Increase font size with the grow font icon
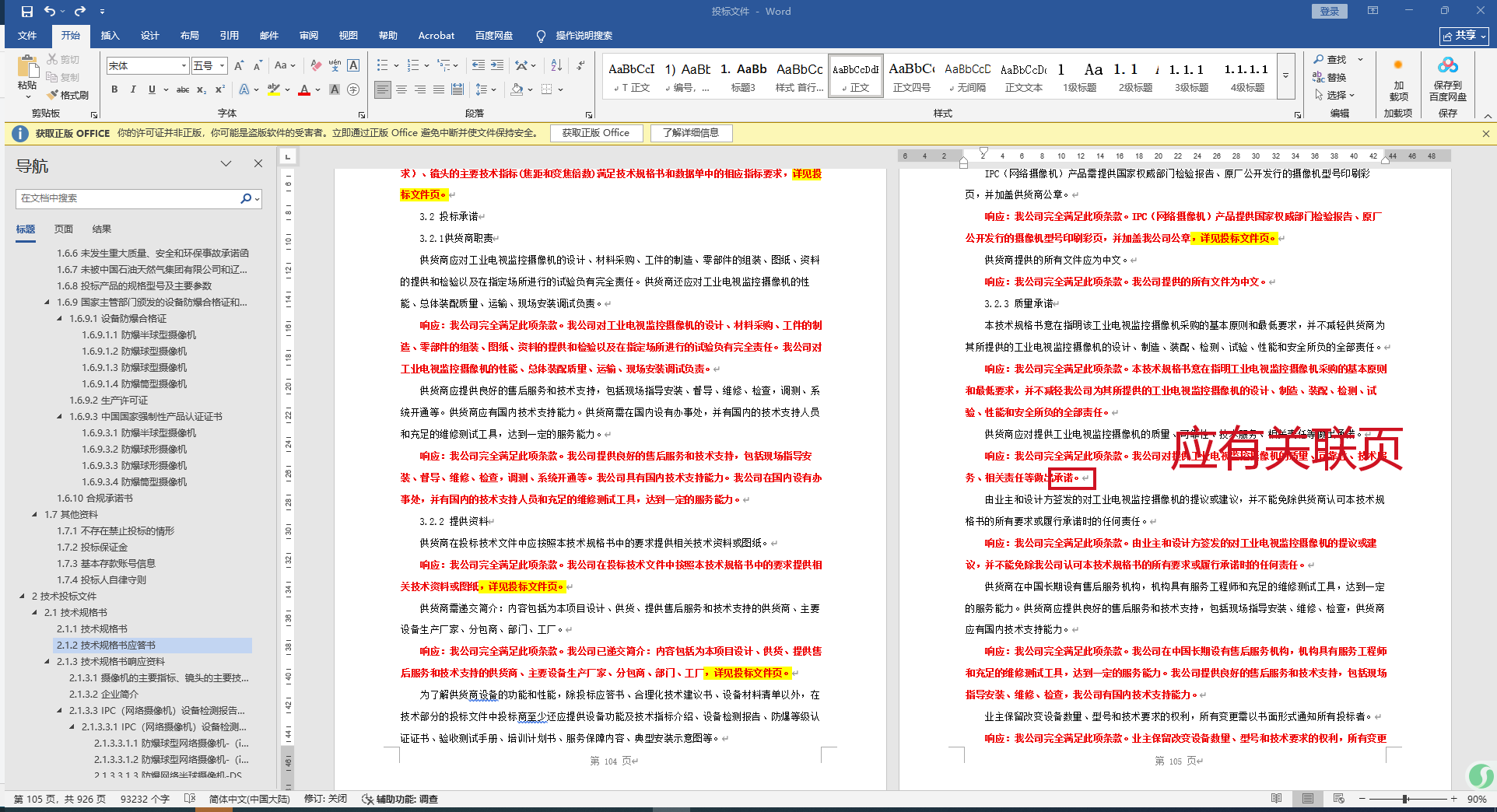 (239, 66)
